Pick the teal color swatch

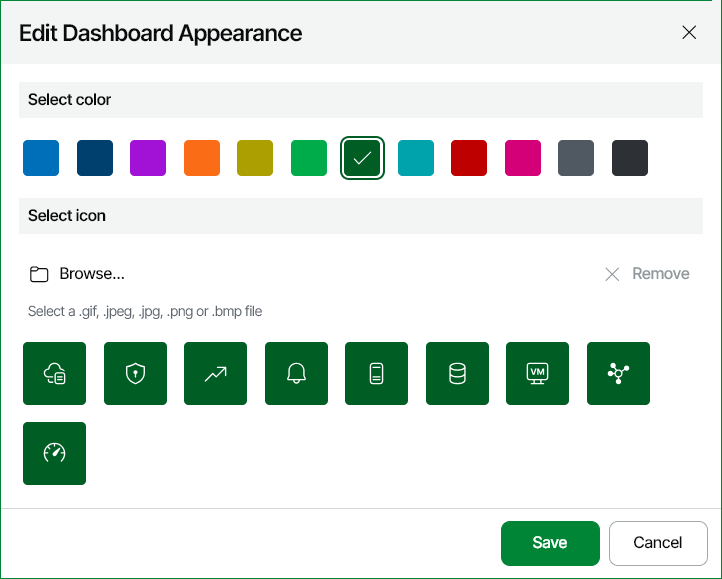click(416, 158)
